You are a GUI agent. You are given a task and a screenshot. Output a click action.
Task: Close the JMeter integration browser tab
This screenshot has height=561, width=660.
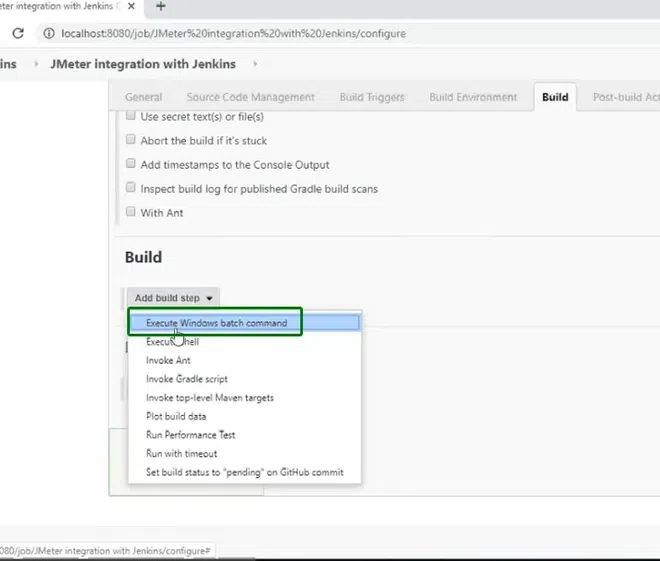pos(131,6)
